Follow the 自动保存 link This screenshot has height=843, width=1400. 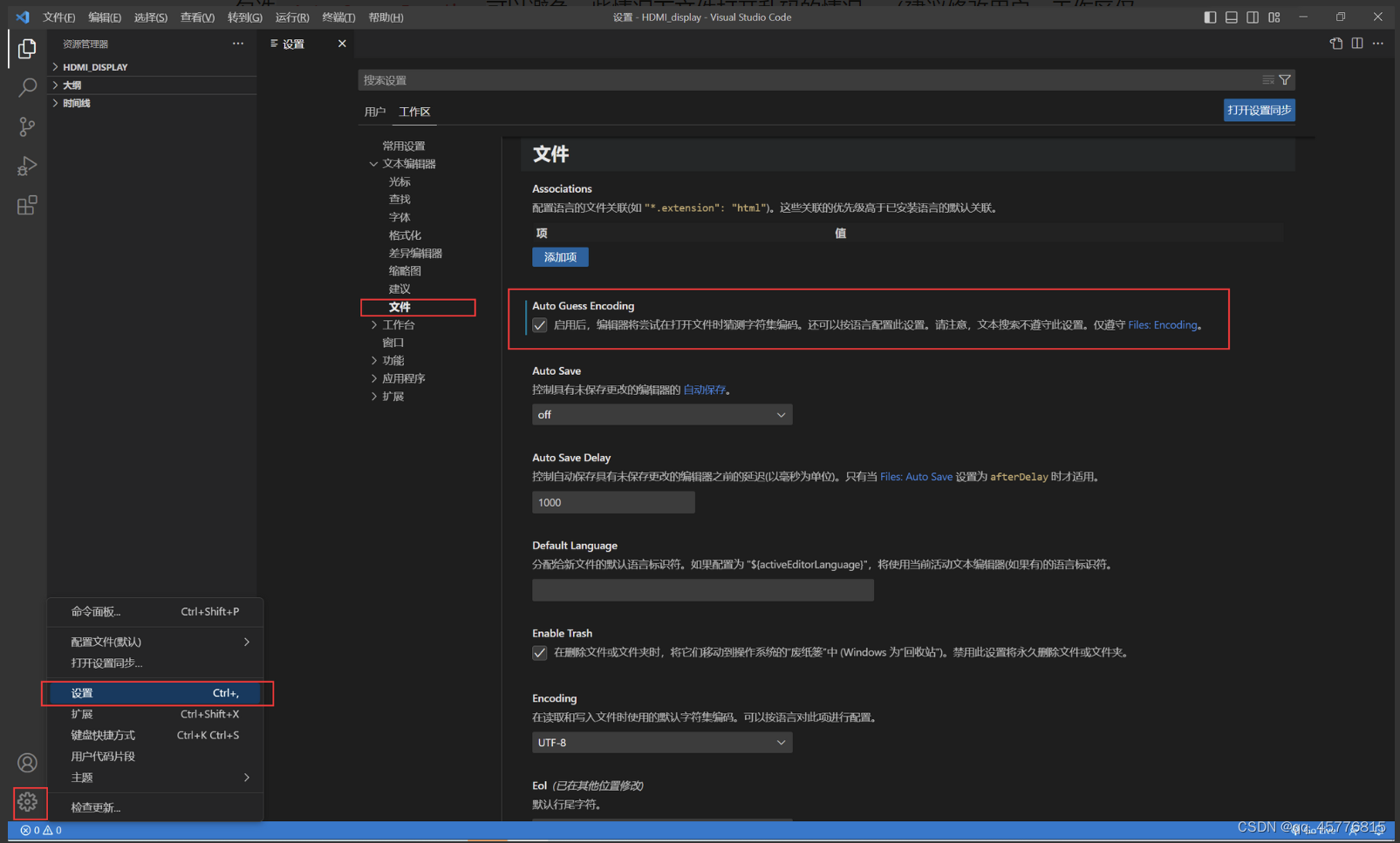point(704,390)
